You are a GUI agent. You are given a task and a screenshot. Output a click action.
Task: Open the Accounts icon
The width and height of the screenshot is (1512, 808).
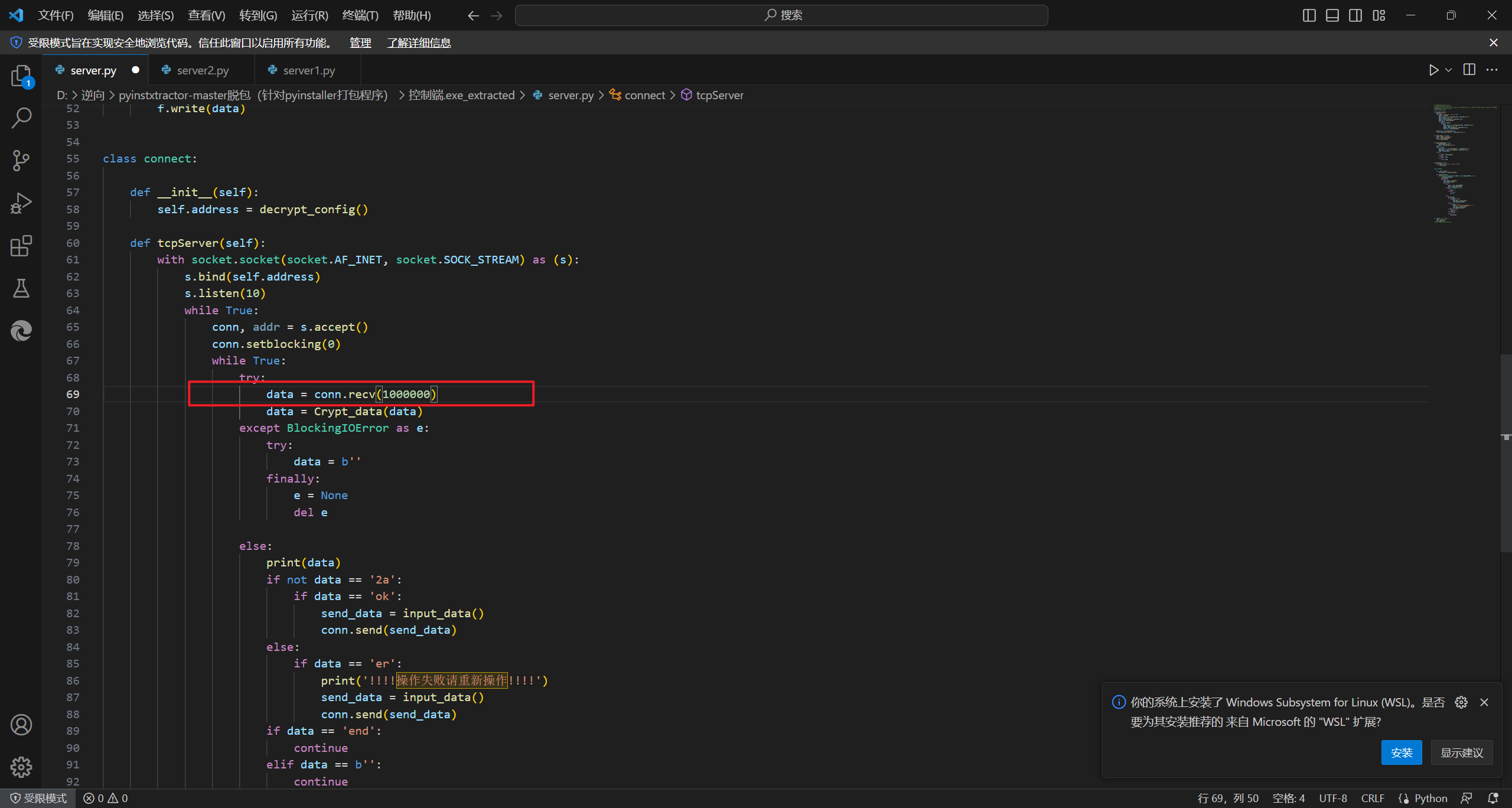21,725
